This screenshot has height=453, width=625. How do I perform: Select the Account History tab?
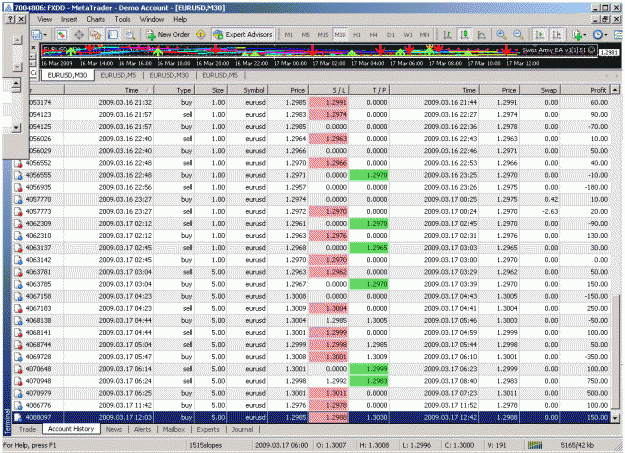click(71, 429)
